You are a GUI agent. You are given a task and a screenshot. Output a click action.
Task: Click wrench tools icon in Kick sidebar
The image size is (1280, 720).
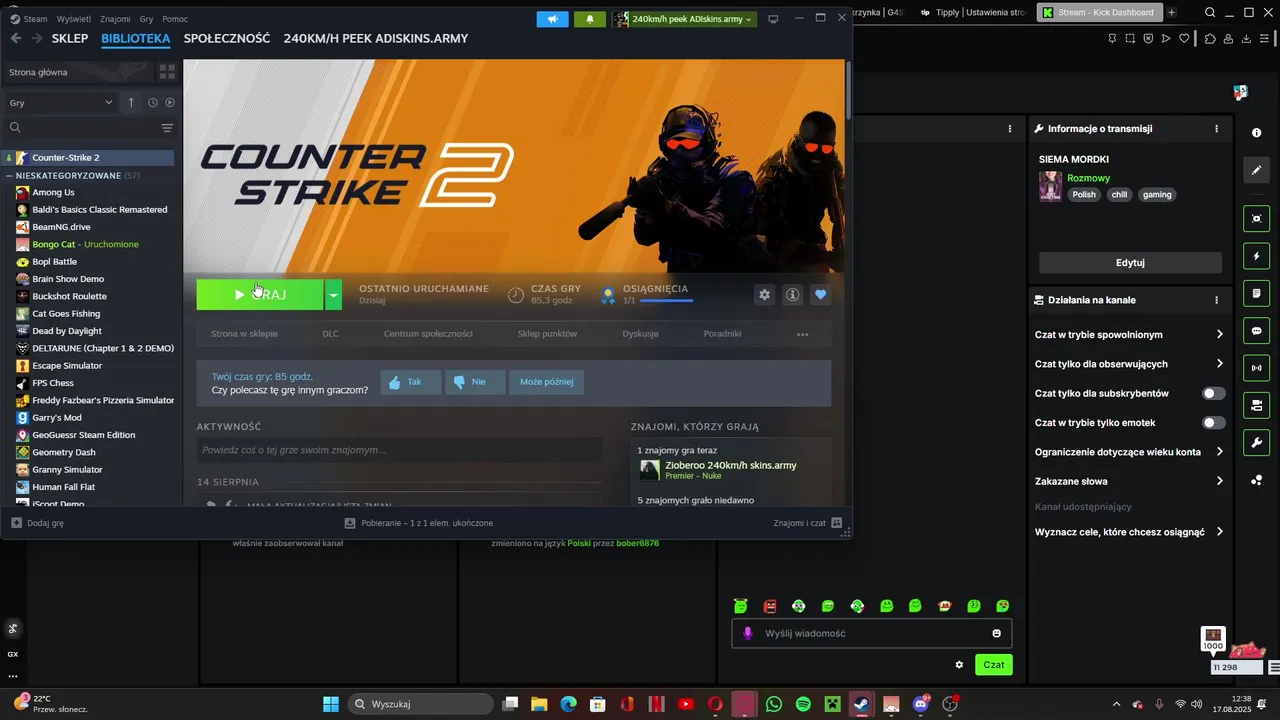[1256, 443]
